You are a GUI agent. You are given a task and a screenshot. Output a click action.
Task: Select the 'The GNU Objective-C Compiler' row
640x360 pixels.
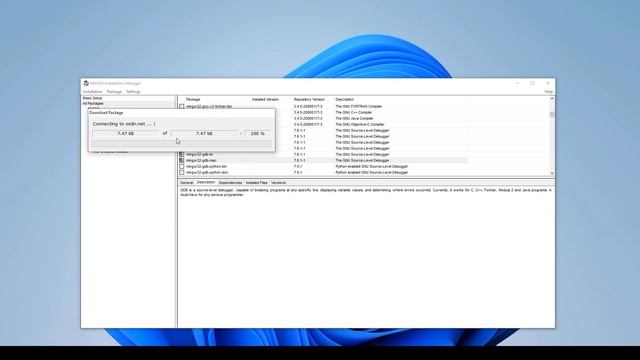[x=360, y=124]
